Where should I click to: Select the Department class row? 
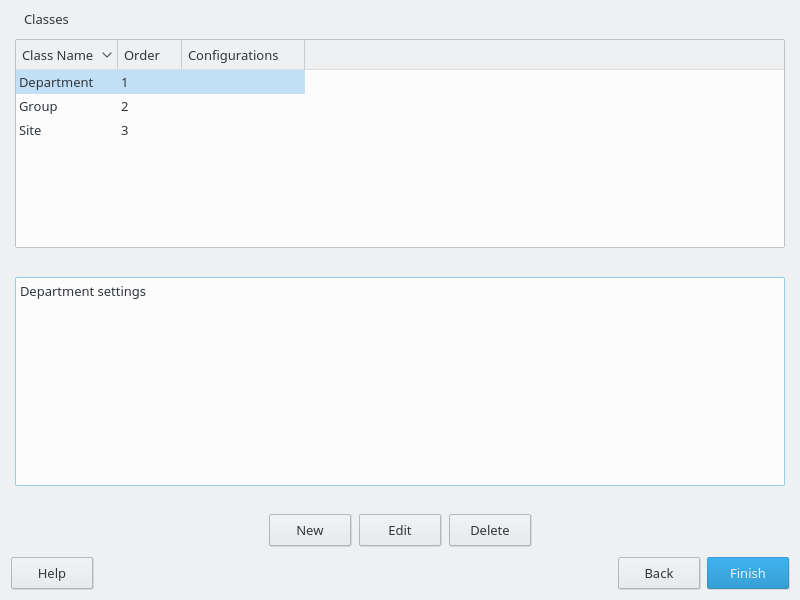[56, 83]
